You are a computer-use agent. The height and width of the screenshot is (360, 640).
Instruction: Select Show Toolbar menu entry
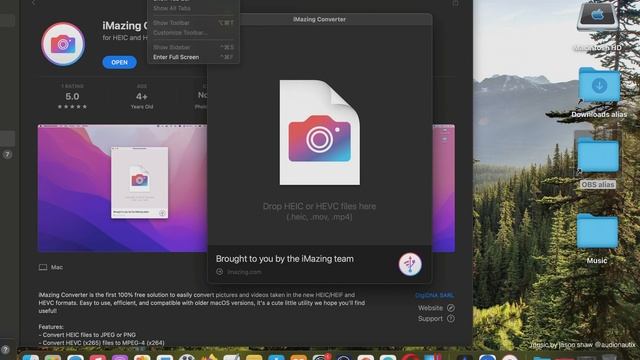(193, 23)
